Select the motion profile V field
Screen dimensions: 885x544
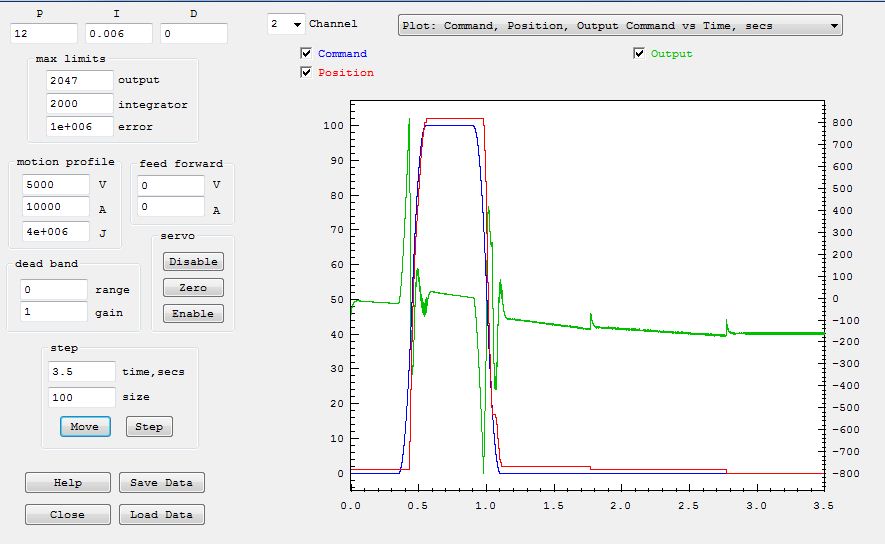(x=55, y=185)
